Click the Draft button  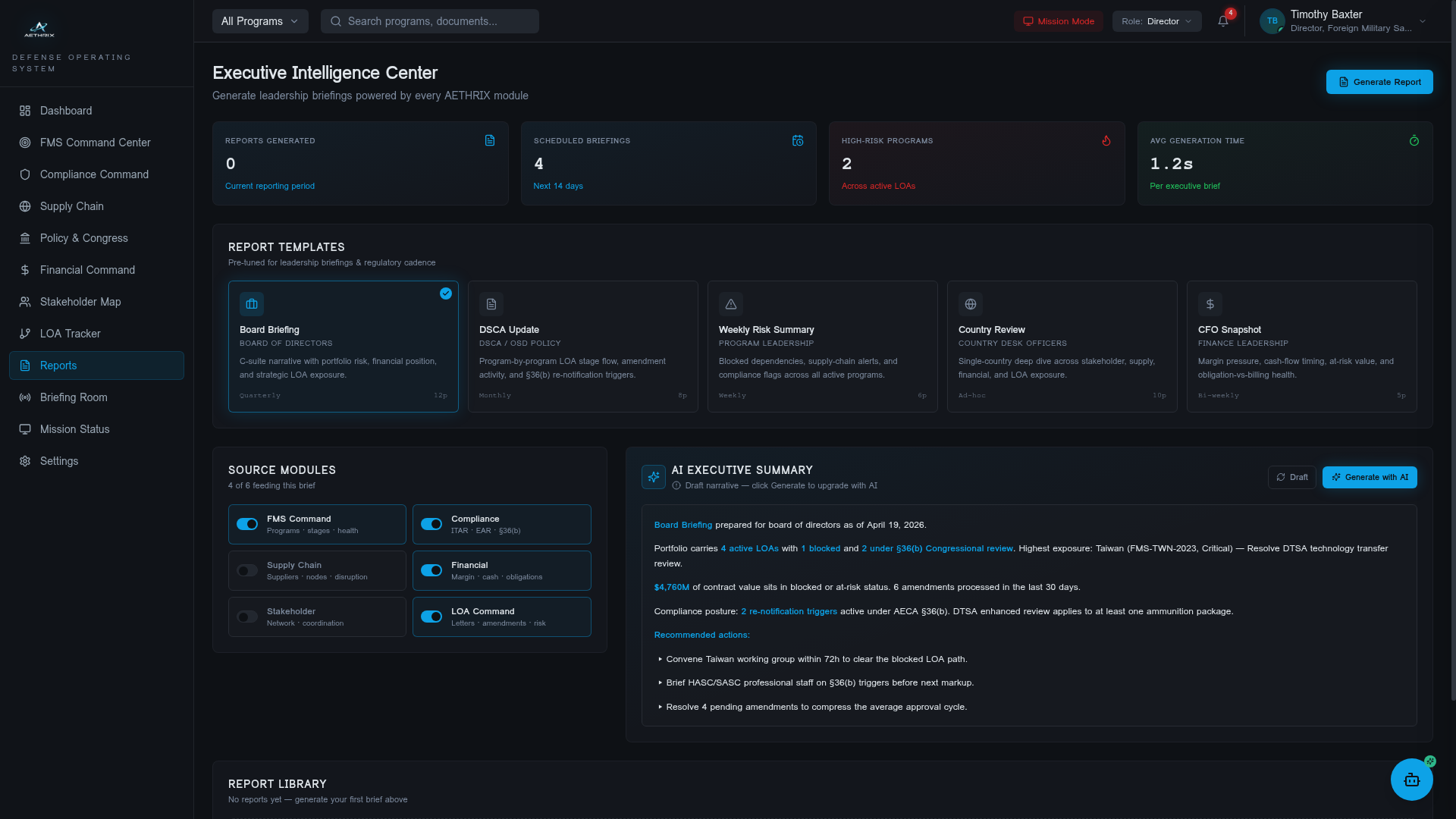(x=1291, y=477)
